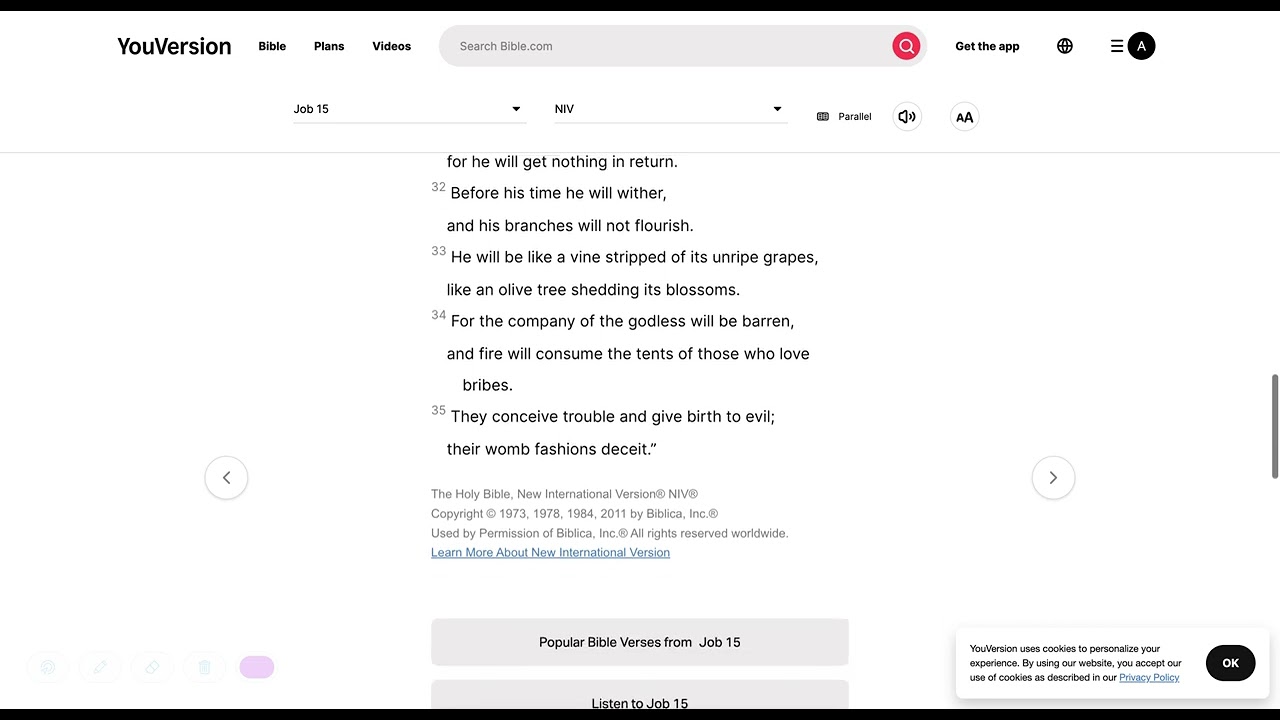Pick the purple annotation color swatch
Screen dimensions: 1280x720
point(257,667)
